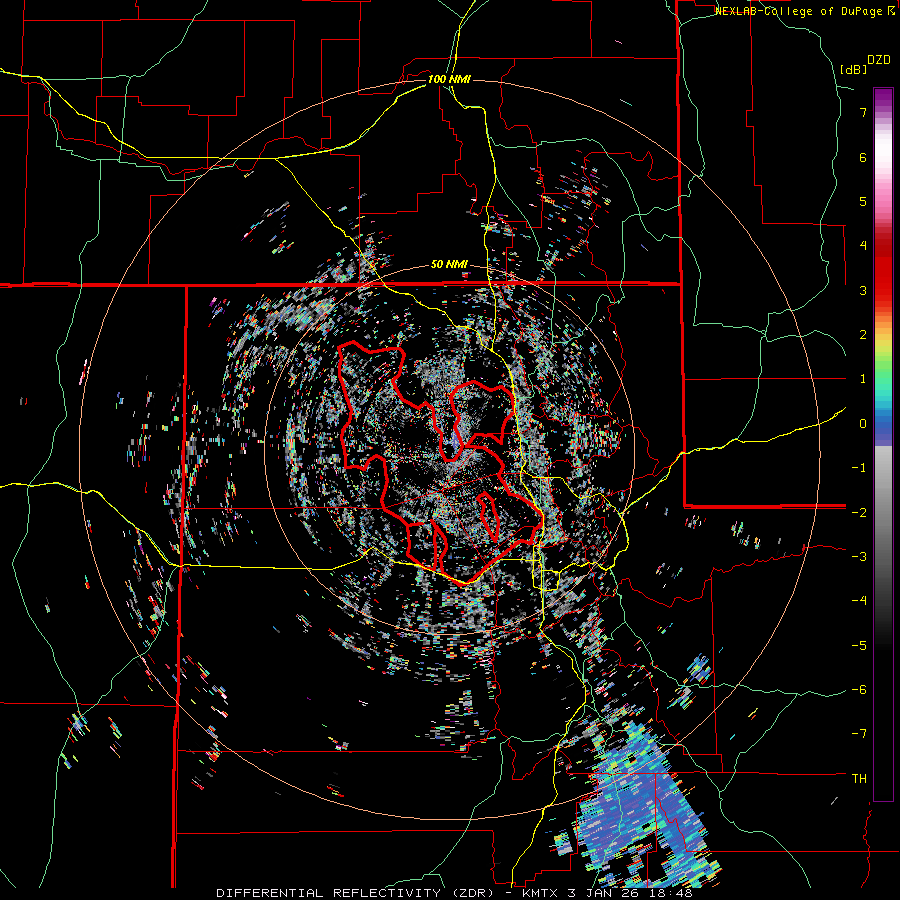Click the TH label on the color scale
Viewport: 900px width, 900px height.
pos(859,779)
